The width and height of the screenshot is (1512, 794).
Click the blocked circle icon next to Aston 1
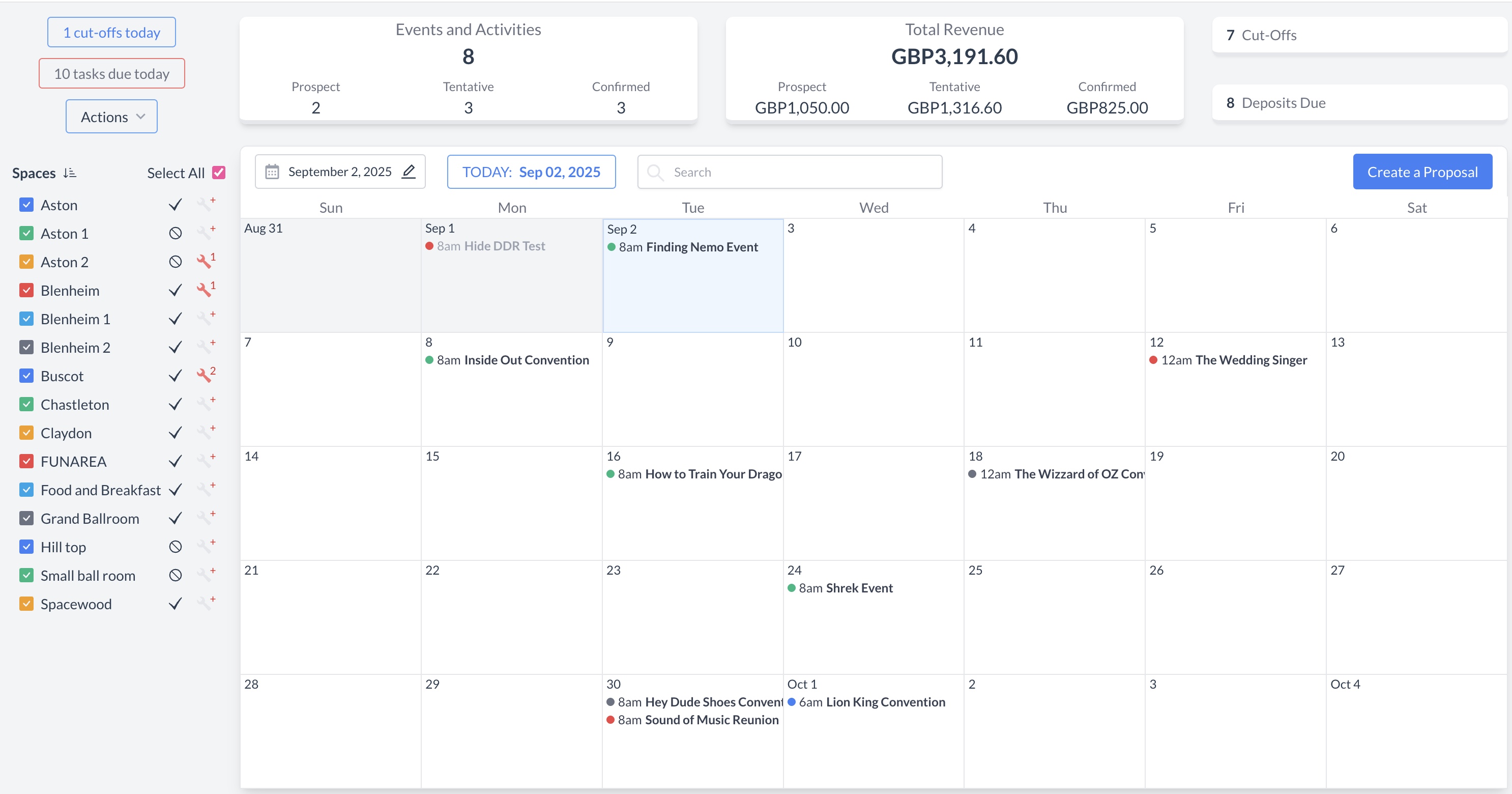pos(175,233)
